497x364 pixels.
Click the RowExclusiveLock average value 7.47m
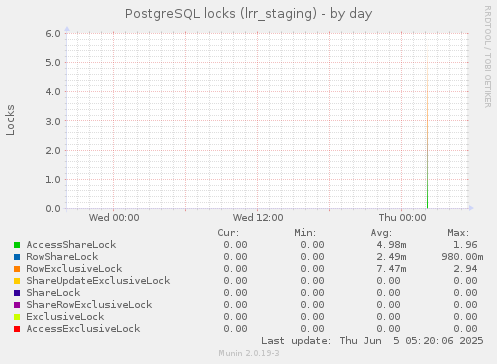[391, 269]
